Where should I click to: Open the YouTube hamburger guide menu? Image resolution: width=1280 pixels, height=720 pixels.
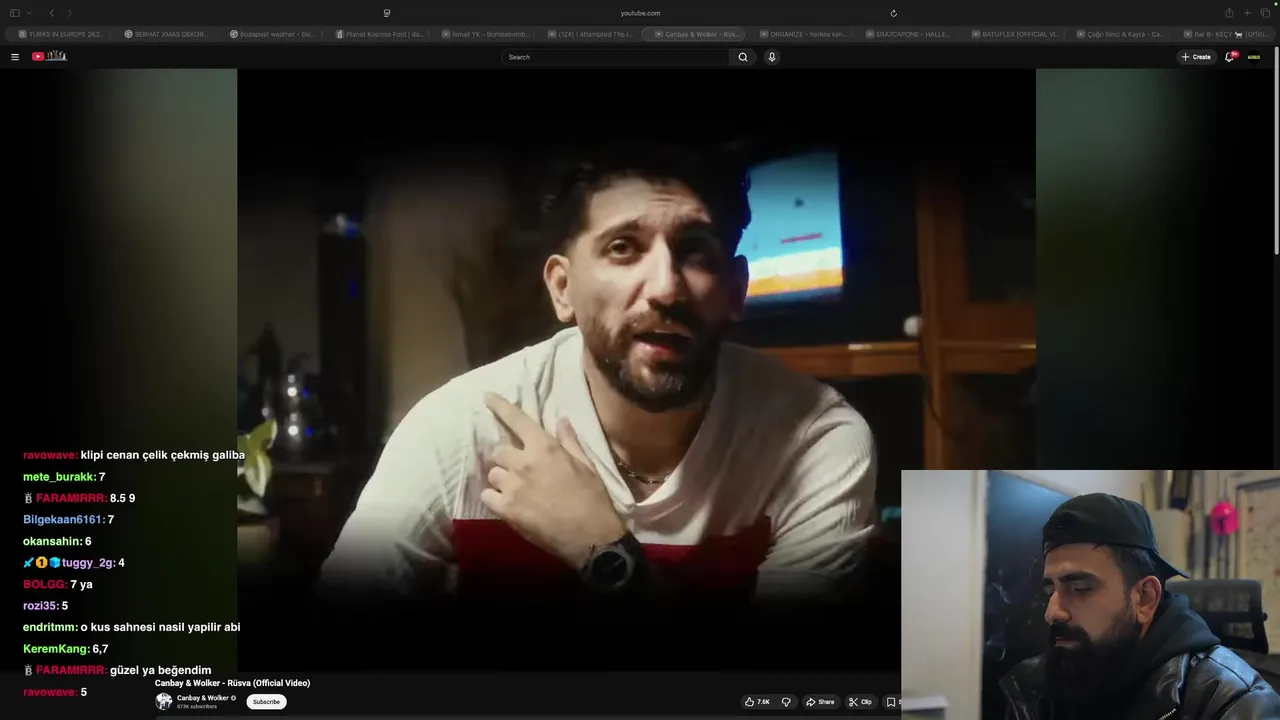pos(15,57)
